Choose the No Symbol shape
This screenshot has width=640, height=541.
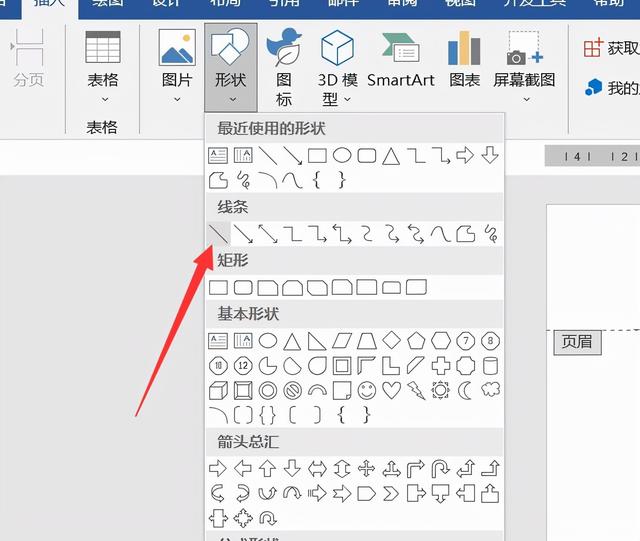[293, 391]
